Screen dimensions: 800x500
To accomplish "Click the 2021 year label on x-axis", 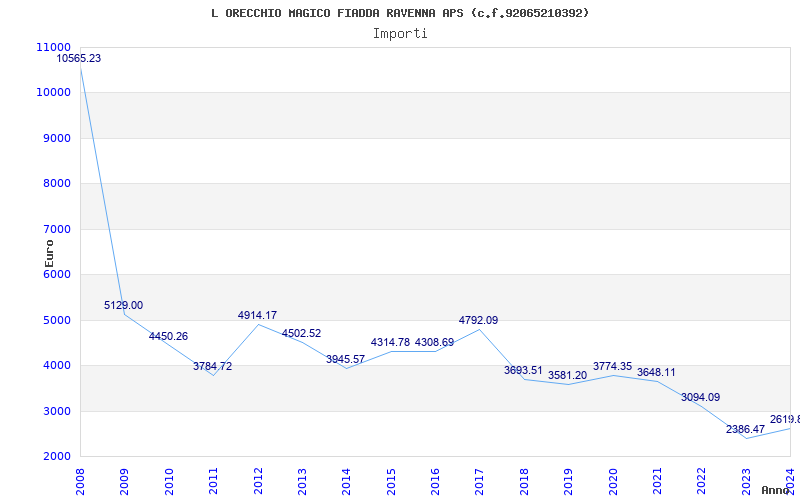I will point(657,481).
